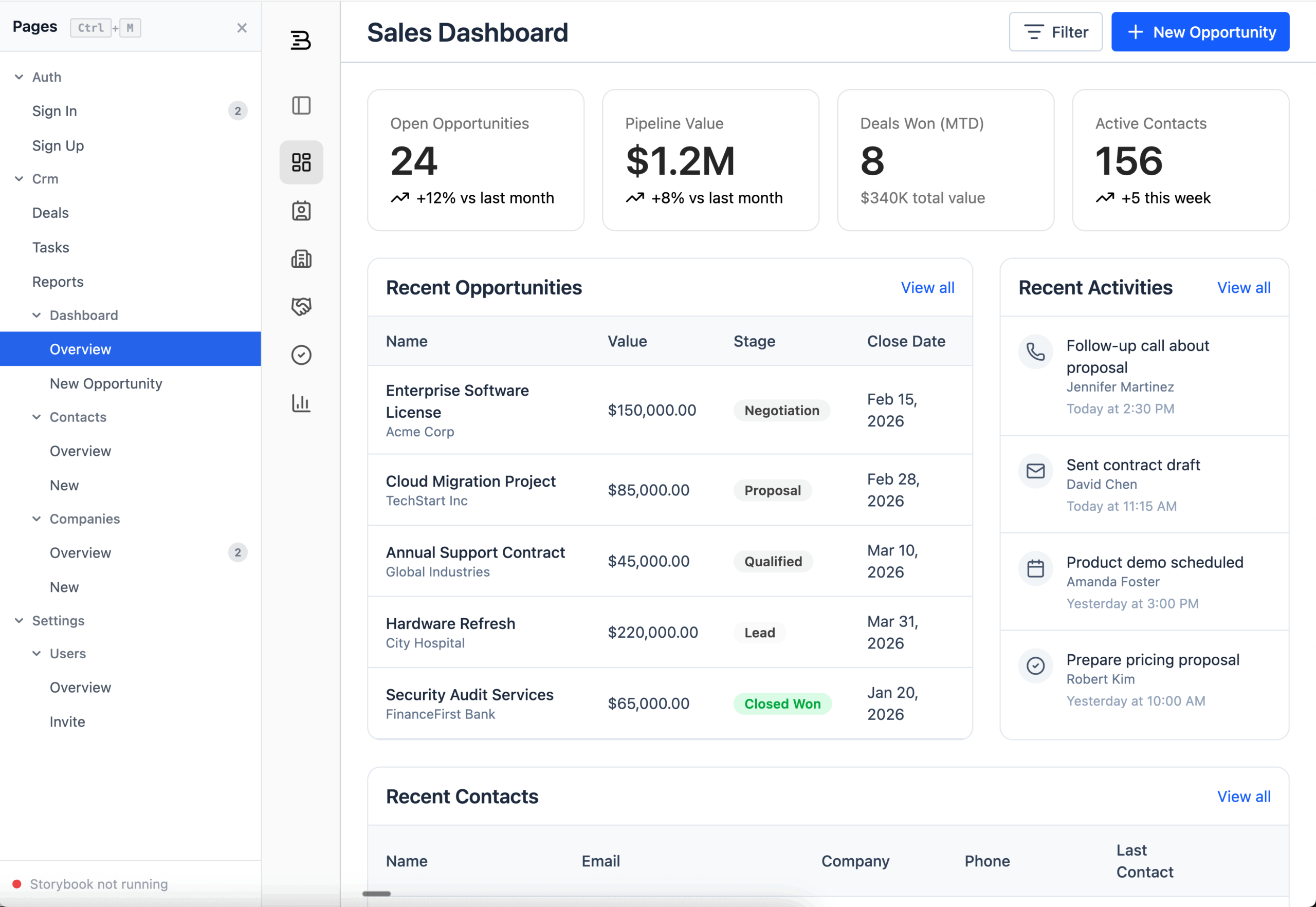Collapse the Companies subsection
The height and width of the screenshot is (907, 1316).
tap(36, 519)
